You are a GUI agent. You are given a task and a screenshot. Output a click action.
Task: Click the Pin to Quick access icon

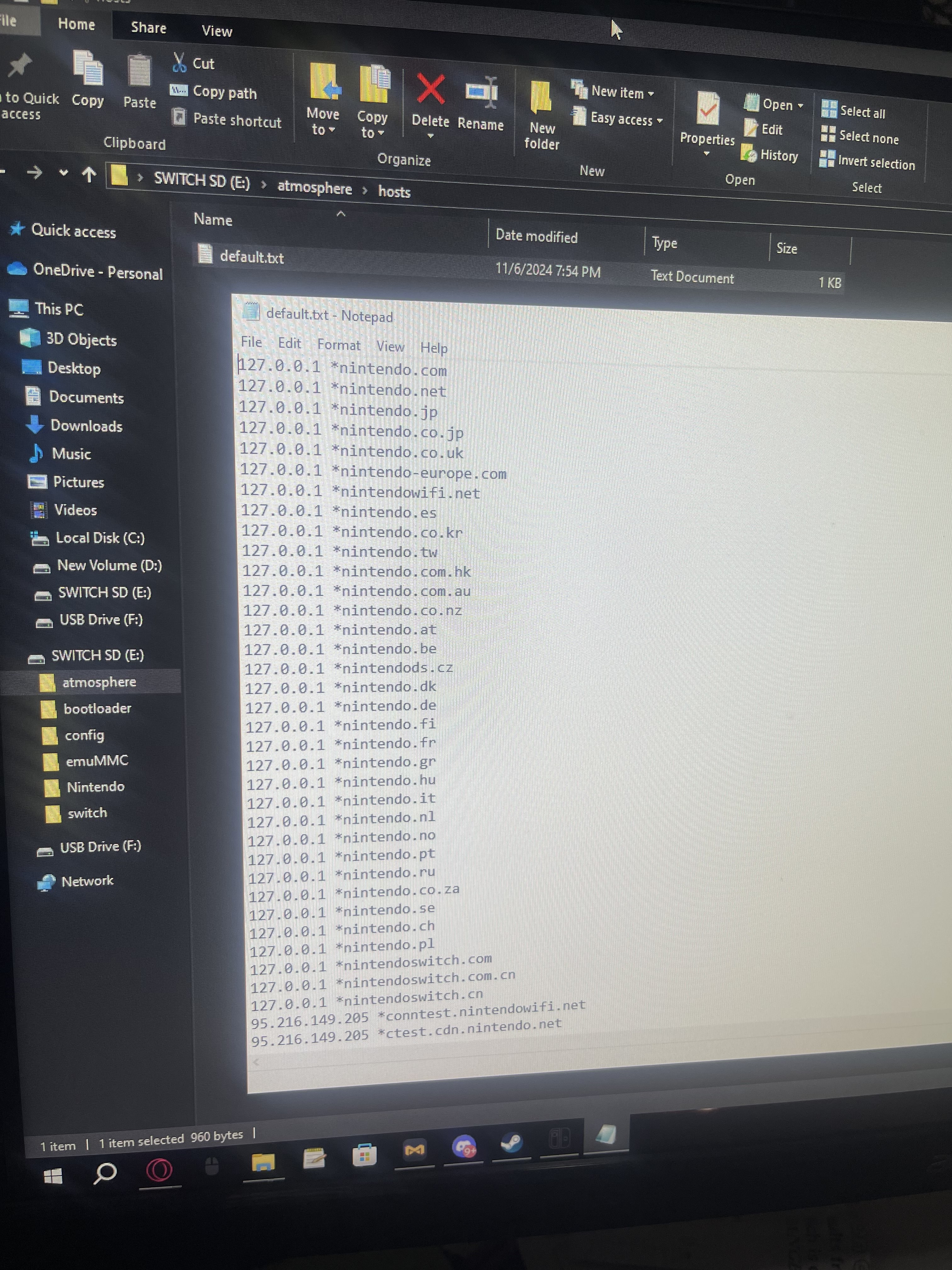pyautogui.click(x=20, y=66)
